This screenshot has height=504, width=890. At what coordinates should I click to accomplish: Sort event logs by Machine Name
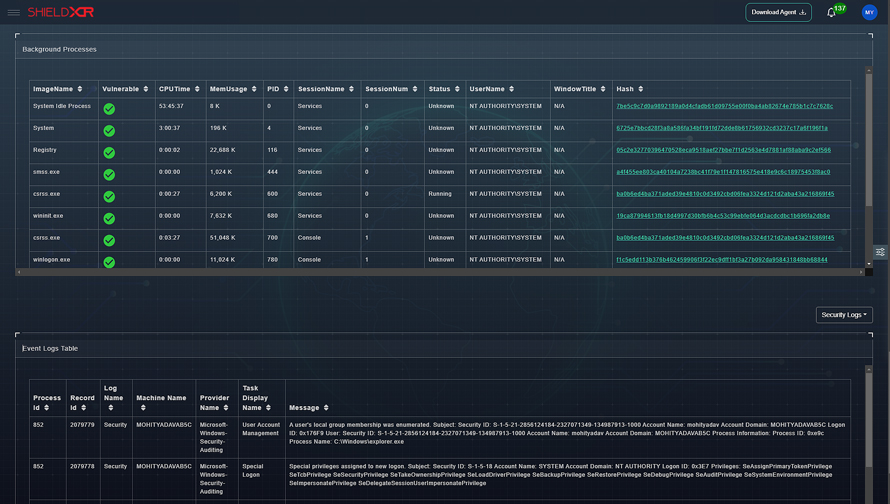(x=143, y=408)
